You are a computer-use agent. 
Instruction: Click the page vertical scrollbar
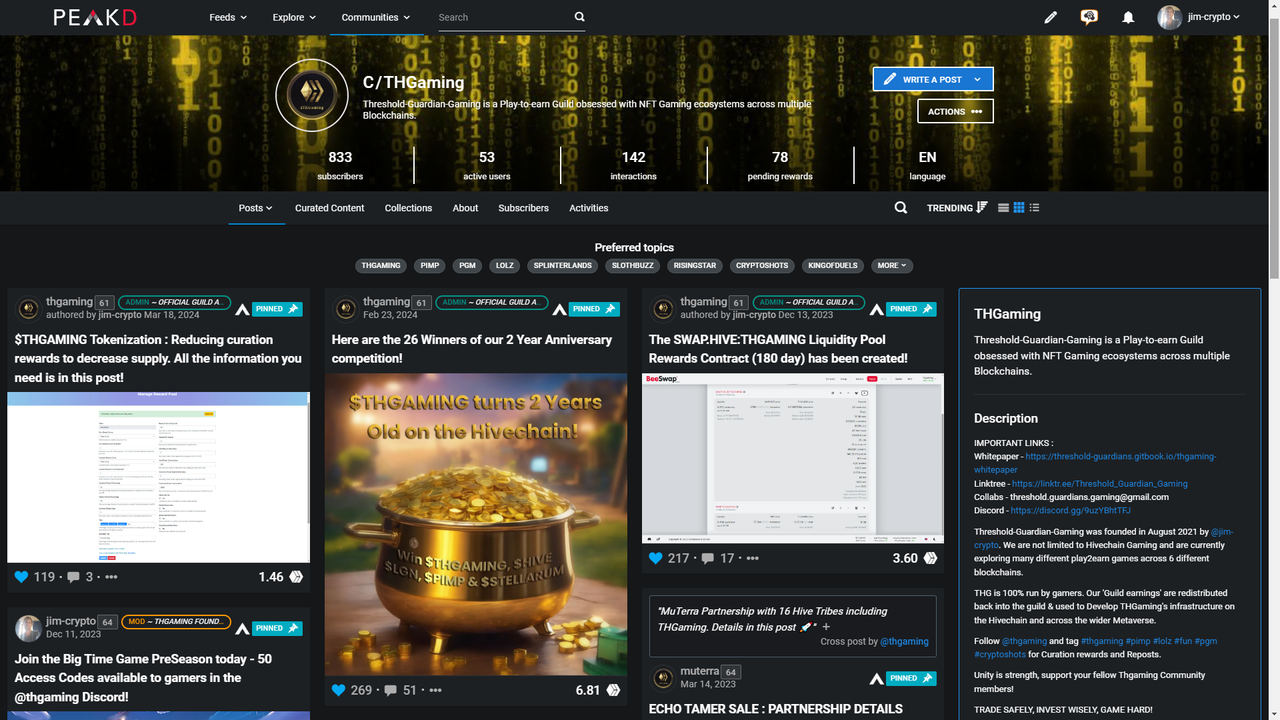tap(1273, 150)
